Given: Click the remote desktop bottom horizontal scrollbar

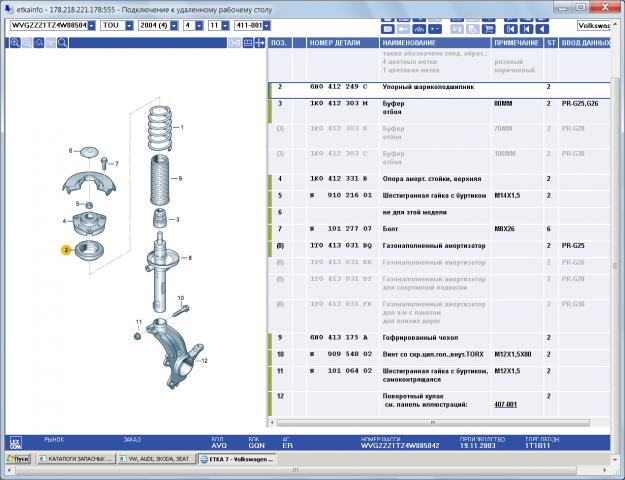Looking at the screenshot, I should [x=295, y=470].
